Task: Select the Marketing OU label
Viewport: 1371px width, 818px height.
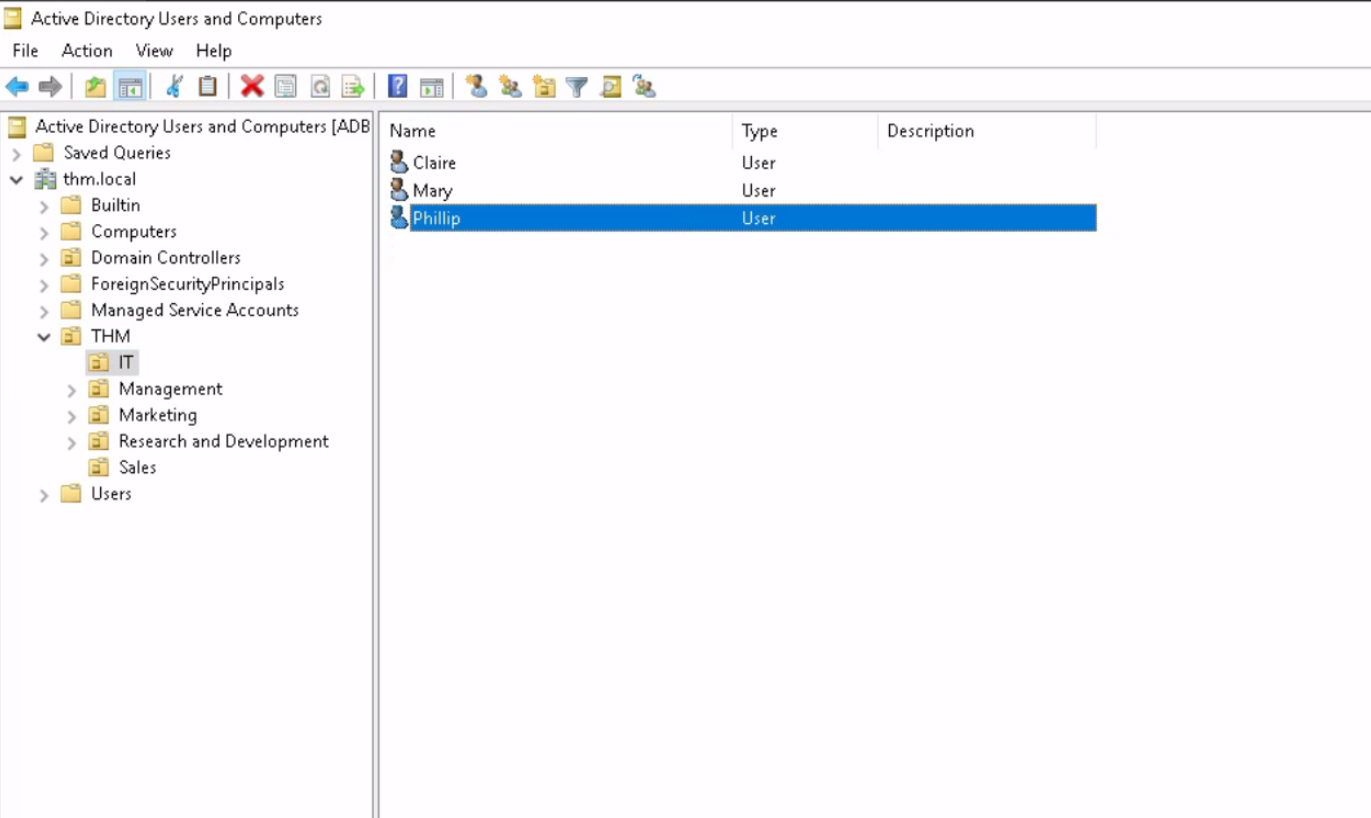Action: tap(158, 415)
